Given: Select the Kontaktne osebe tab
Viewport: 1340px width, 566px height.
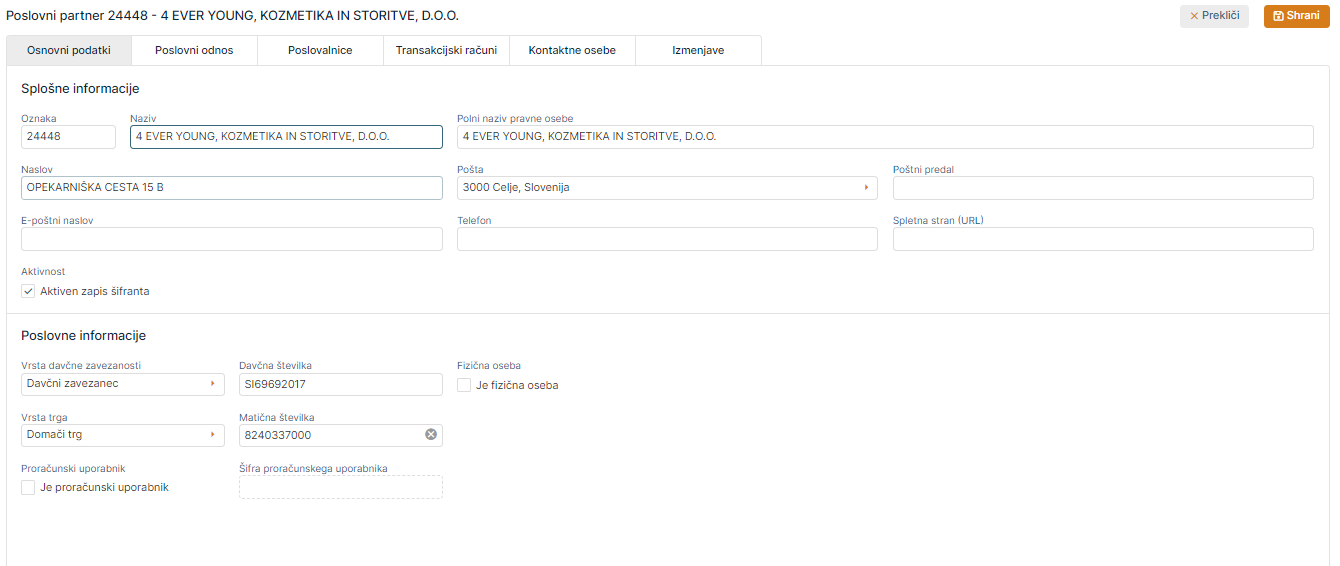Looking at the screenshot, I should [572, 50].
